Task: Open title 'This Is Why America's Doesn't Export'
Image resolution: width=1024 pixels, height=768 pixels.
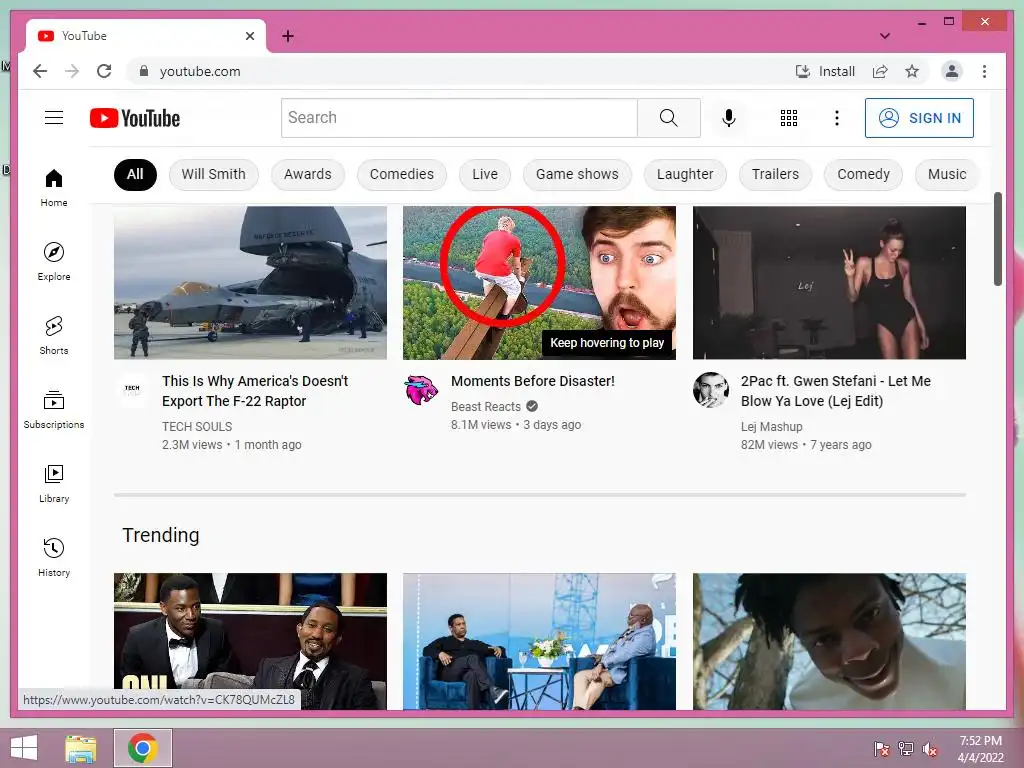Action: coord(255,391)
